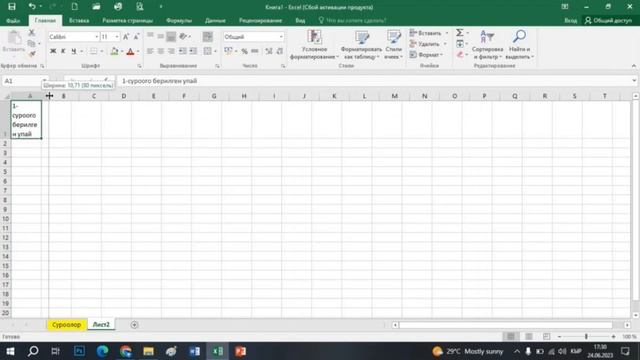The height and width of the screenshot is (360, 640).
Task: Open text orientation options
Action: [184, 36]
